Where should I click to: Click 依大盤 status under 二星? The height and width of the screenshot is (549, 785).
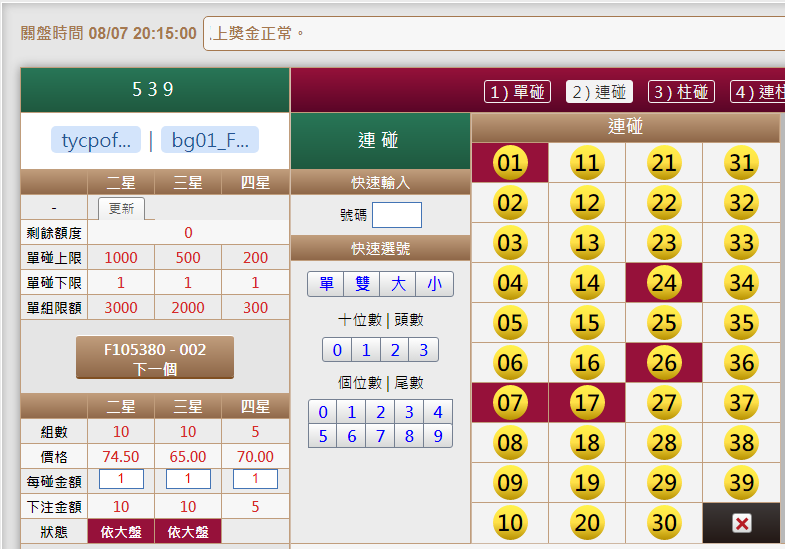coord(121,531)
